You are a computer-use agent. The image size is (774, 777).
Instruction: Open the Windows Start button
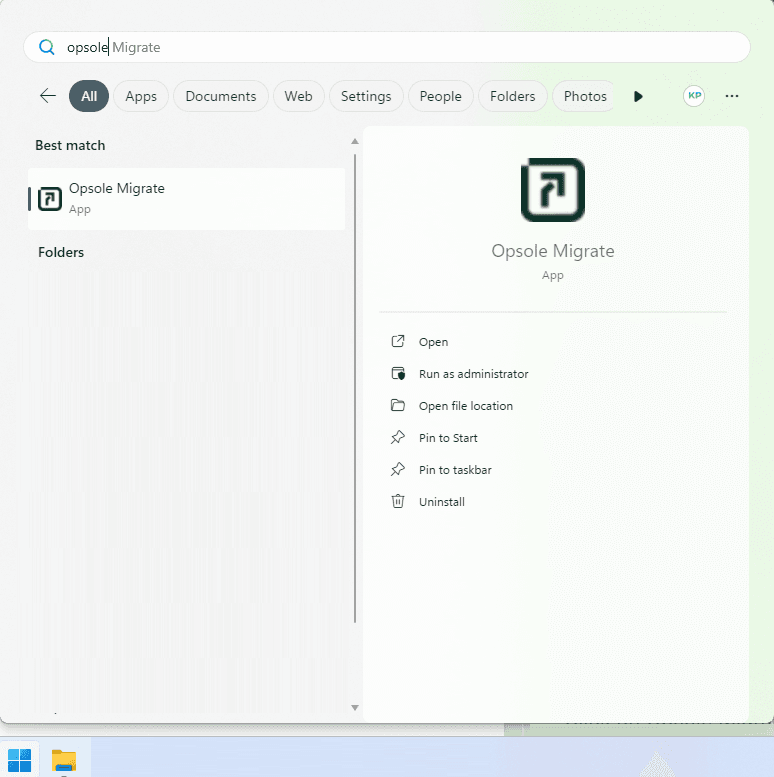[x=20, y=760]
